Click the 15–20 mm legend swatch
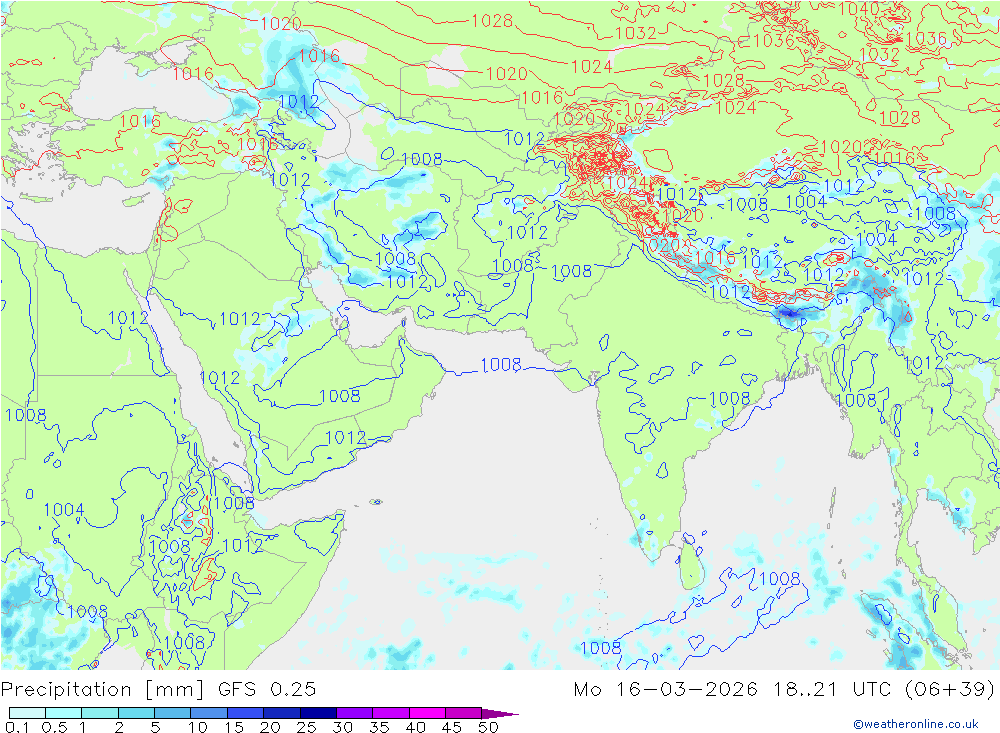The width and height of the screenshot is (1000, 733). 245,713
